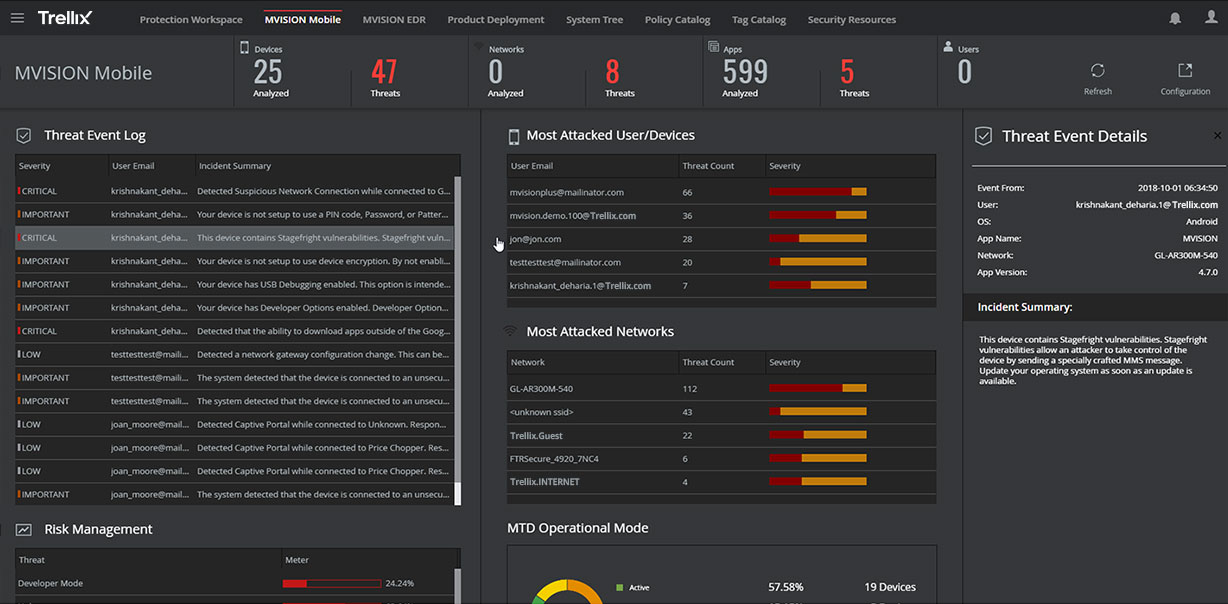Image resolution: width=1228 pixels, height=604 pixels.
Task: Select jon@jon.com user row
Action: (x=722, y=239)
